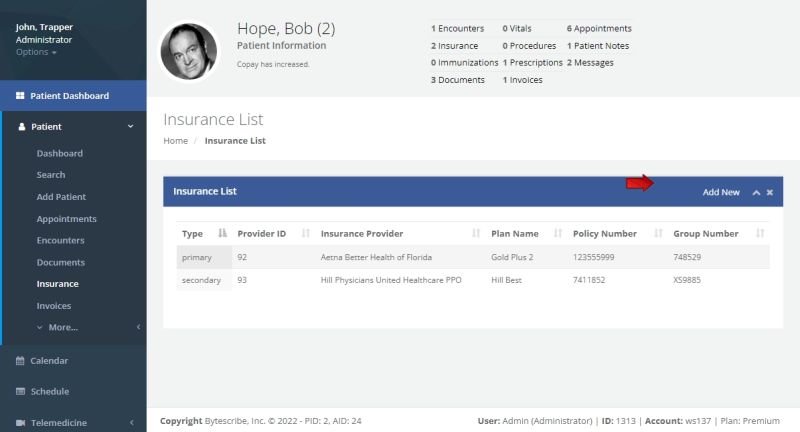
Task: Open Encounters in the sidebar
Action: 60,240
